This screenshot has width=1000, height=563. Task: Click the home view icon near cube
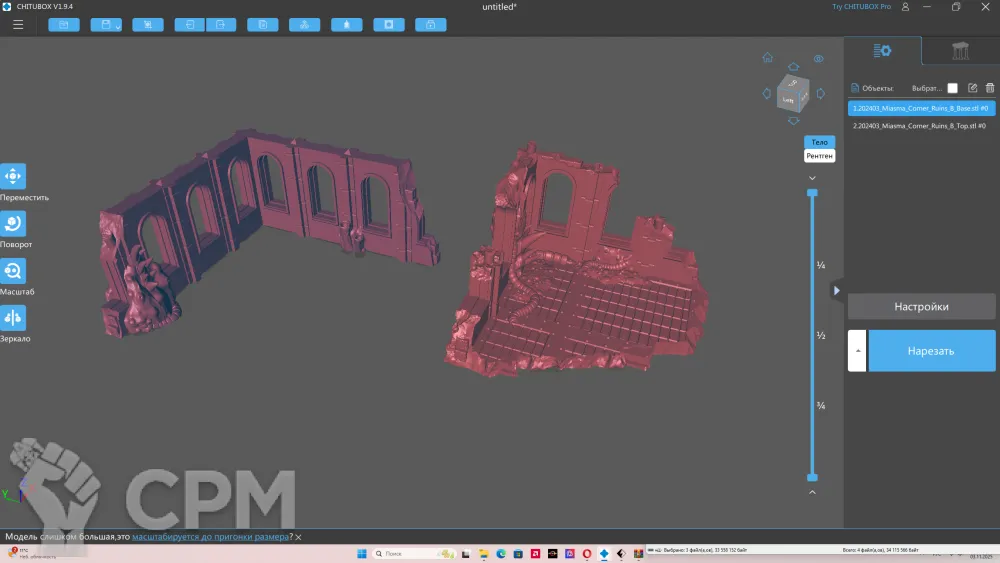(767, 58)
